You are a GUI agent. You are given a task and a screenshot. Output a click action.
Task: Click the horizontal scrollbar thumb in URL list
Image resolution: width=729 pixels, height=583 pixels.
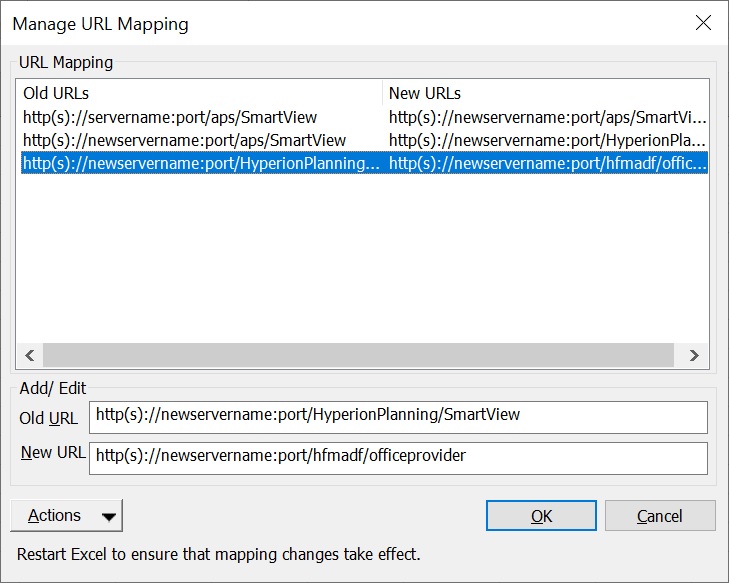[358, 356]
